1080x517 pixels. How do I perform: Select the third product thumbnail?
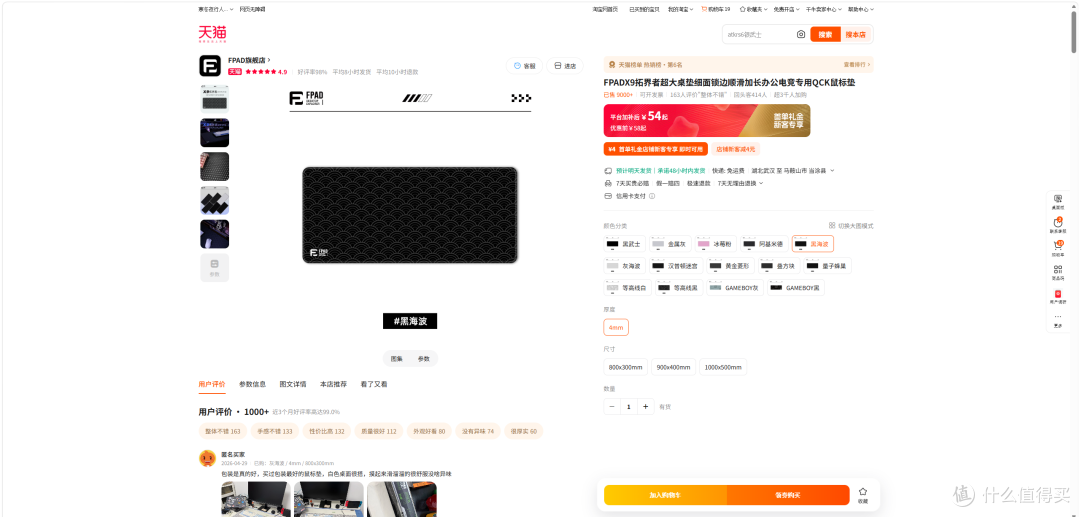pyautogui.click(x=214, y=167)
